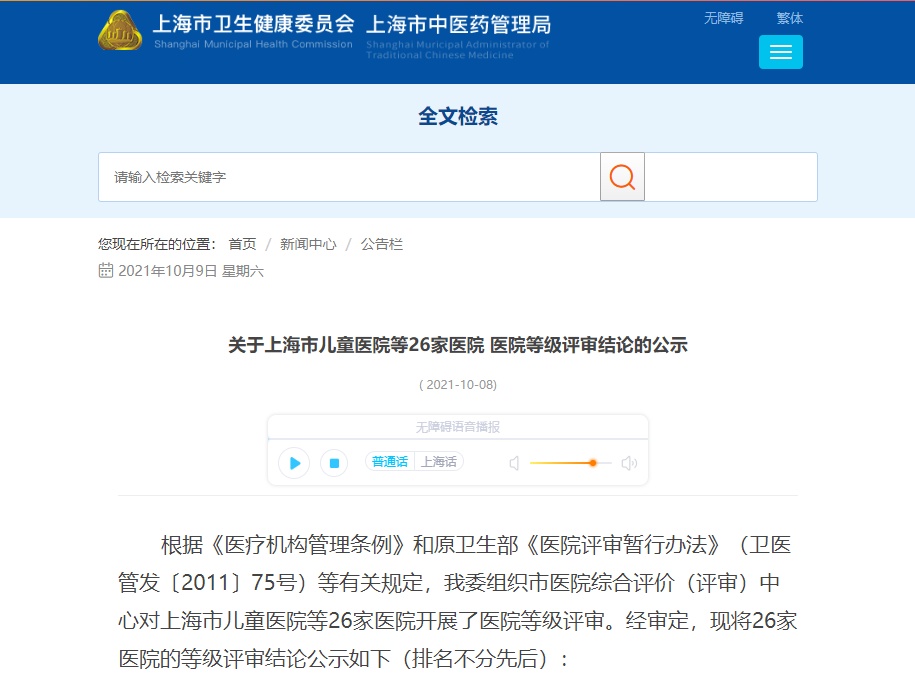Enable 无障碍 accessibility mode

pyautogui.click(x=724, y=18)
